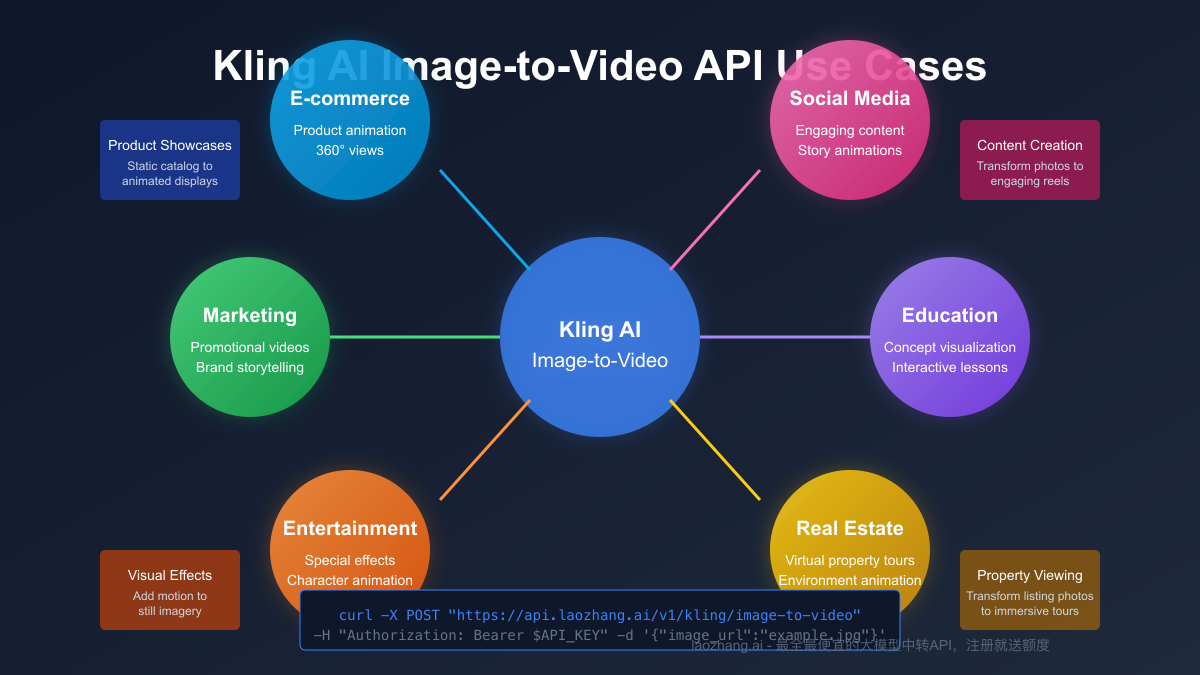Click the curl API code snippet box
The height and width of the screenshot is (675, 1200).
600,620
